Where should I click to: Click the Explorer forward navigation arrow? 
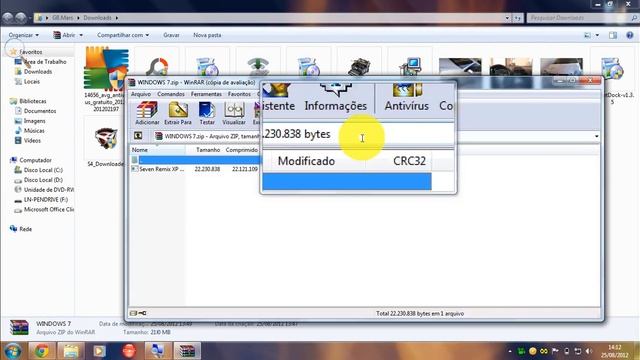pos(21,18)
